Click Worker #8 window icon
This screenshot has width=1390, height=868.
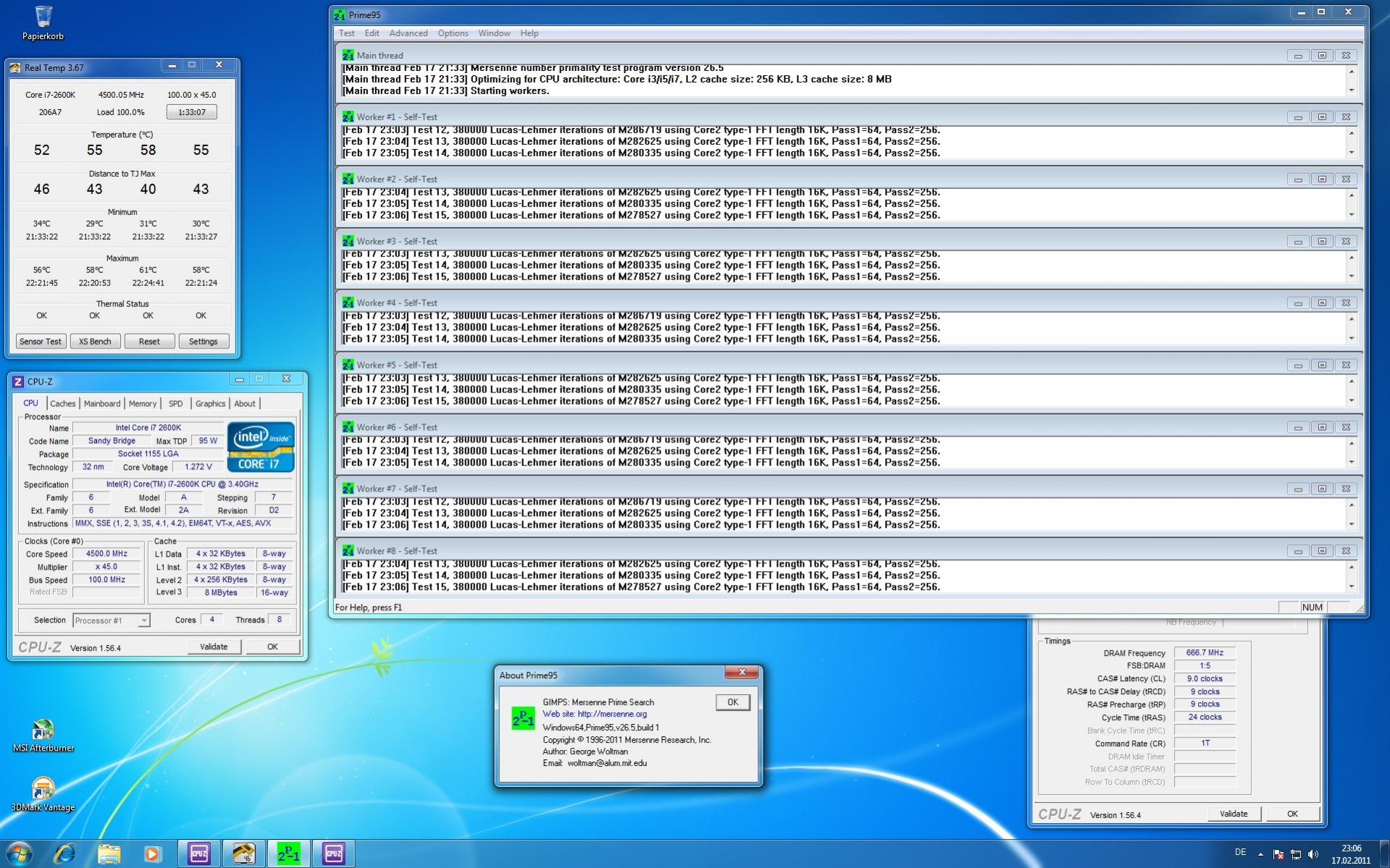coord(348,551)
